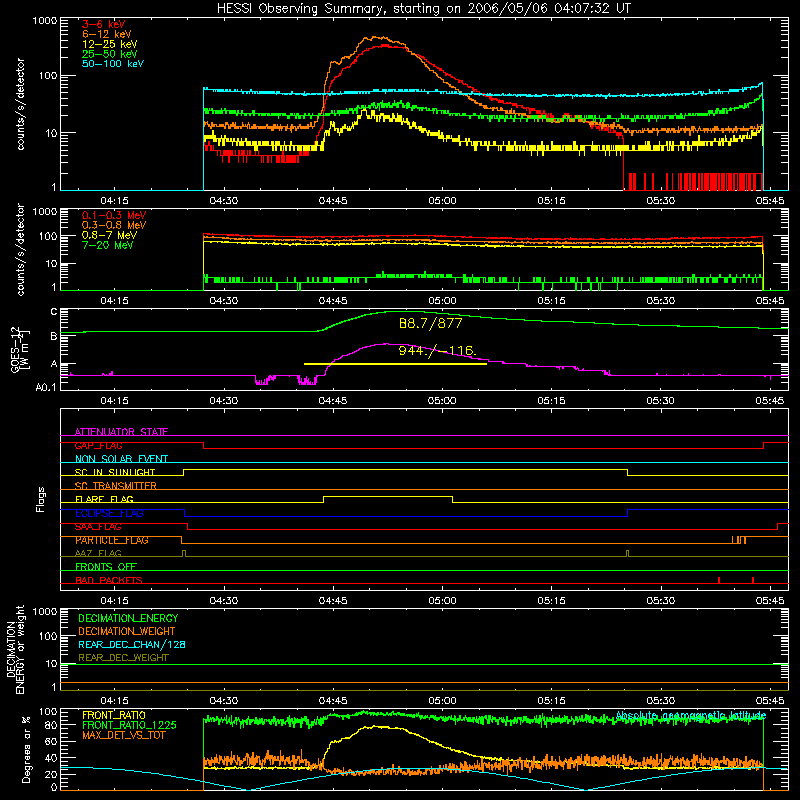Click the HESSI Observing Summary title
The image size is (800, 800).
tap(424, 9)
